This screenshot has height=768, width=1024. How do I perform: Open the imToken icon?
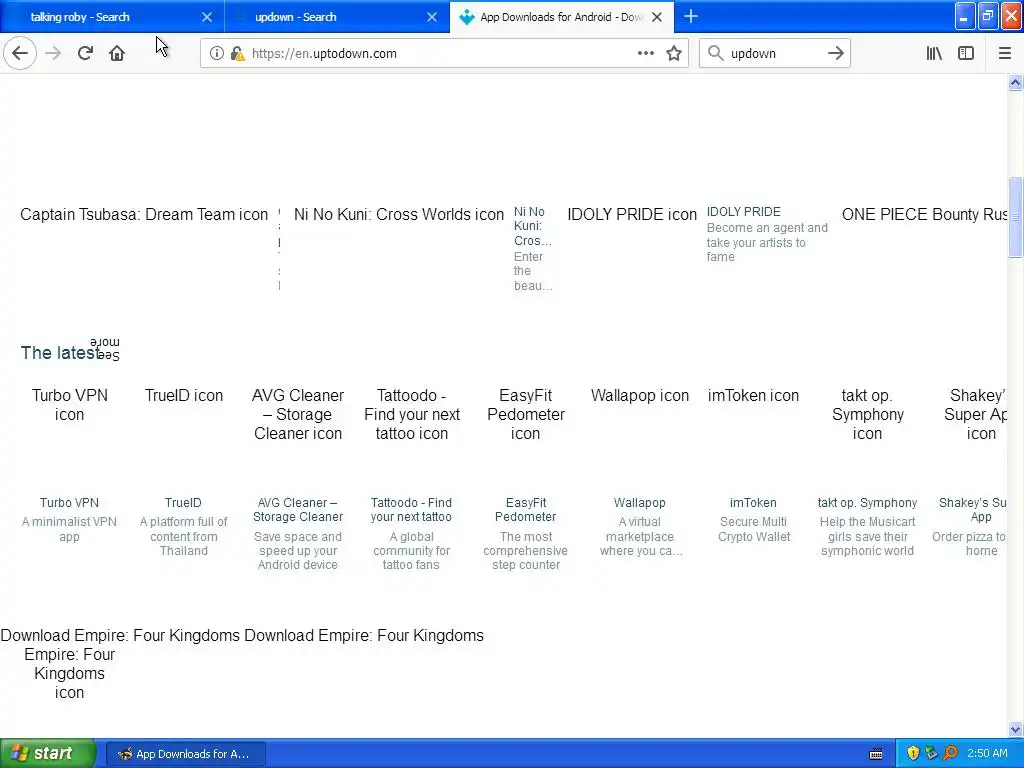[x=753, y=396]
